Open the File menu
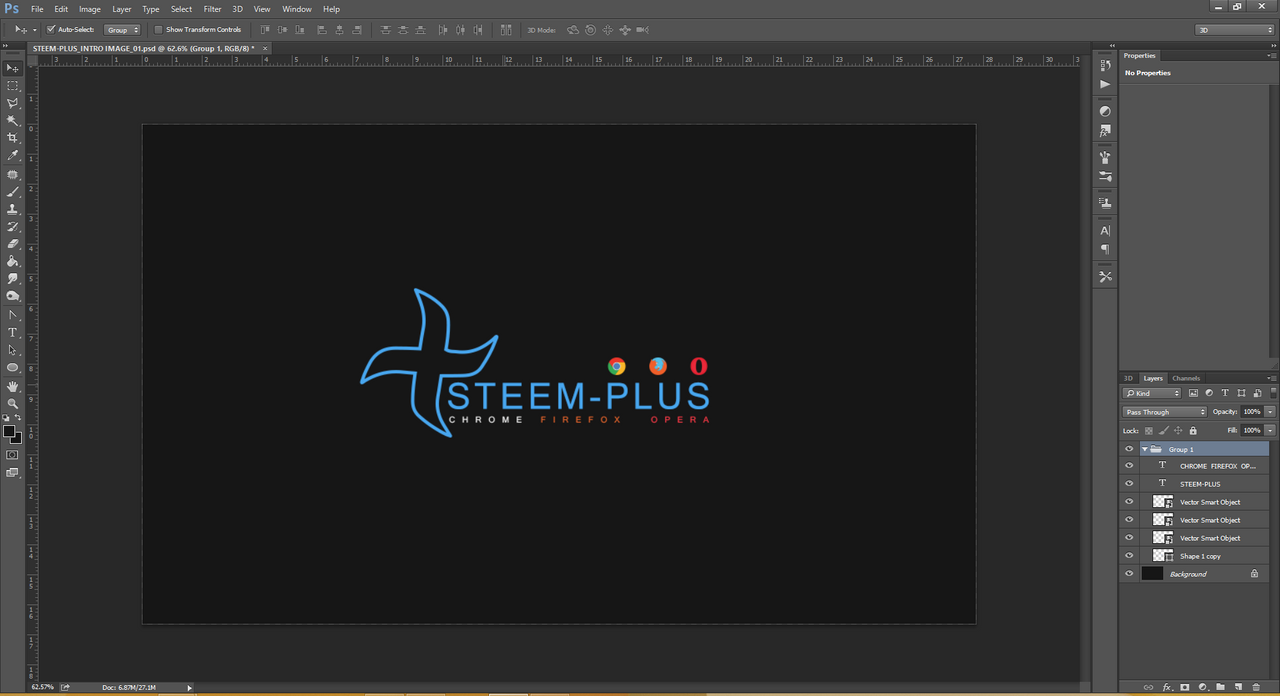This screenshot has width=1280, height=696. click(37, 9)
